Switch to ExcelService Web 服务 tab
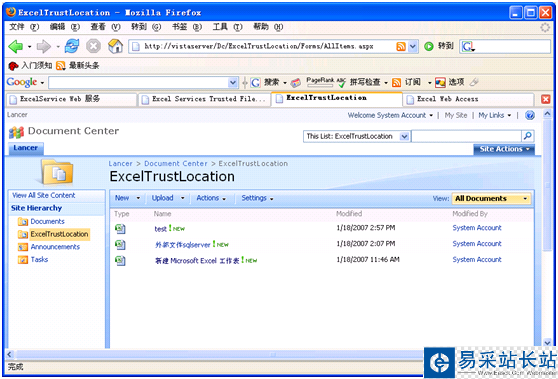Image resolution: width=558 pixels, height=379 pixels. tap(72, 99)
